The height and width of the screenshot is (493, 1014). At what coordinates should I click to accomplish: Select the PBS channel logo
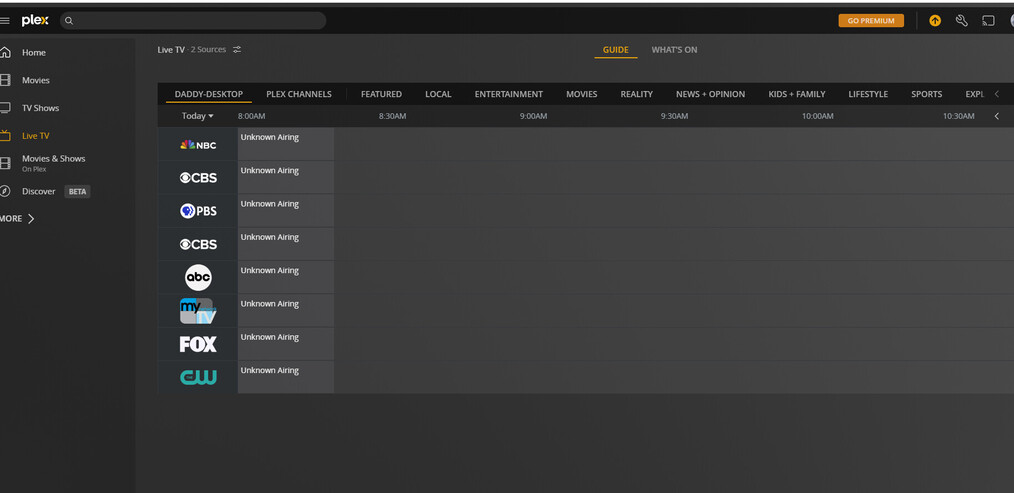tap(198, 211)
